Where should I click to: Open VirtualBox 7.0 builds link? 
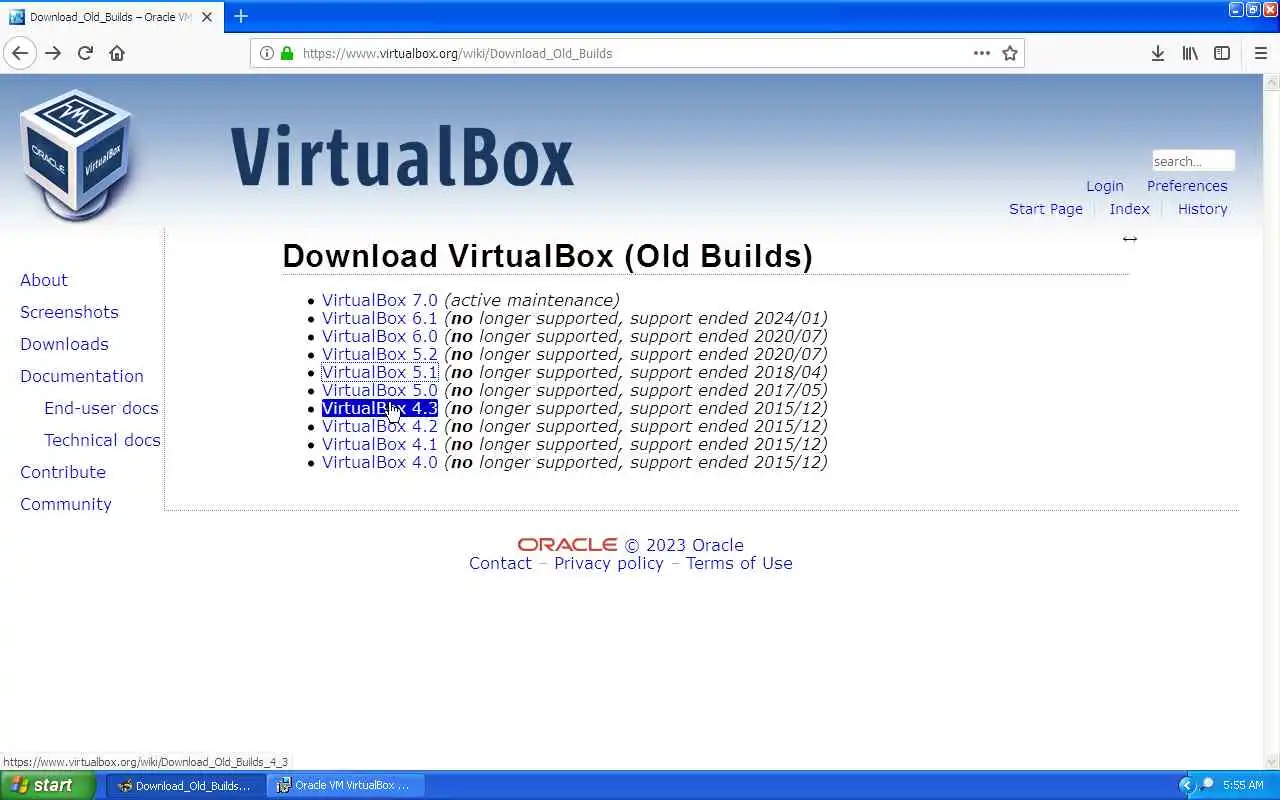(380, 300)
